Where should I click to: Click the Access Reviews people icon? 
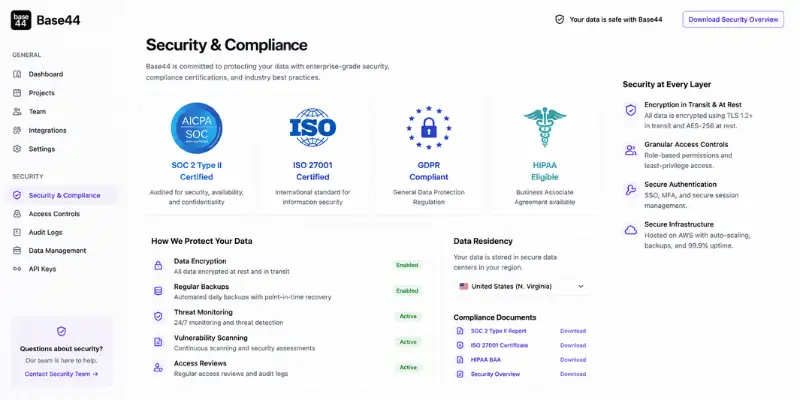(x=158, y=368)
